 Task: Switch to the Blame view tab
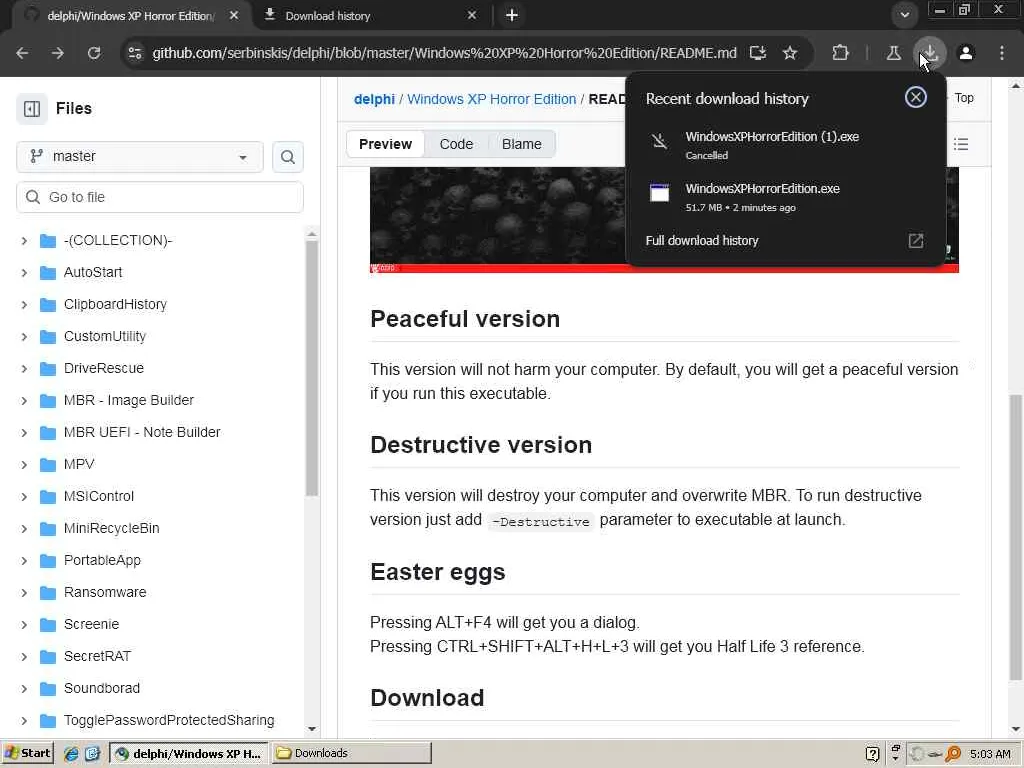(521, 144)
